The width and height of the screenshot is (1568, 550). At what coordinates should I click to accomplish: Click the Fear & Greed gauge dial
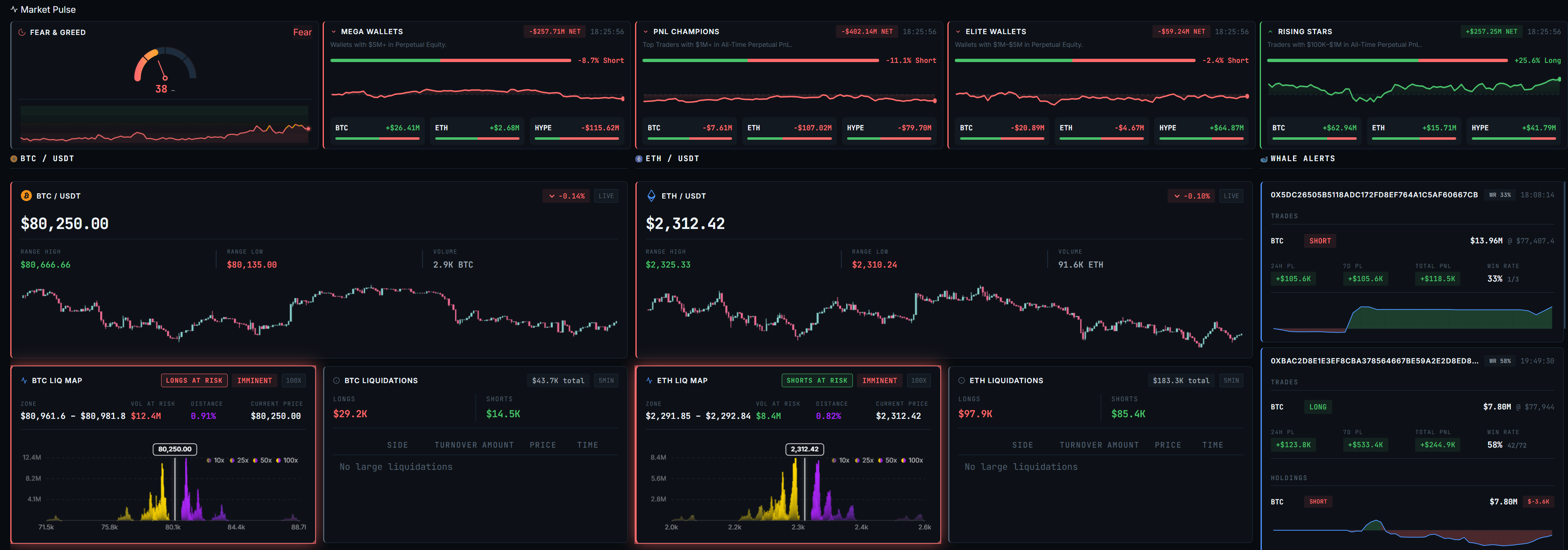click(x=165, y=65)
